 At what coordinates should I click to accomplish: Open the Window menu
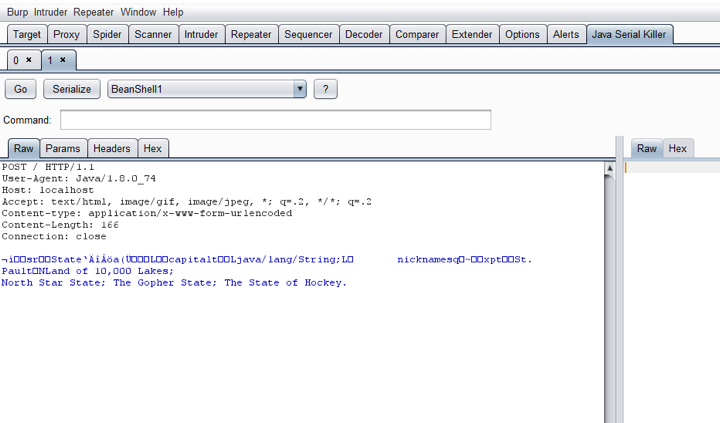tap(138, 12)
